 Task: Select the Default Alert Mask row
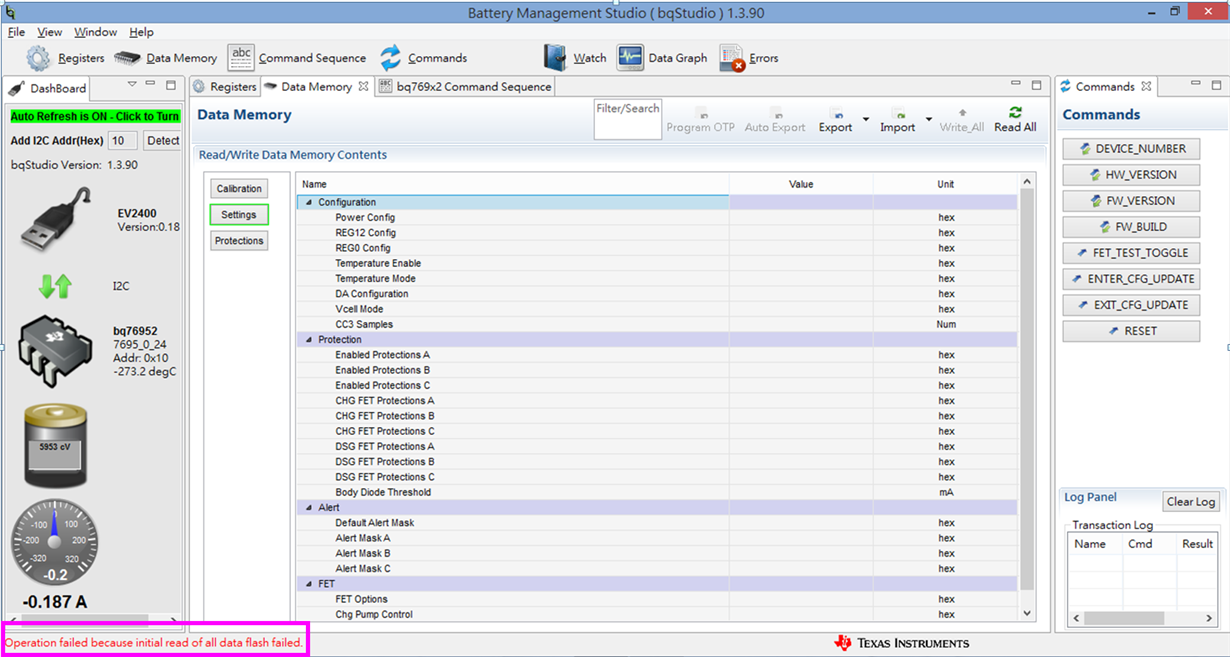tap(657, 523)
